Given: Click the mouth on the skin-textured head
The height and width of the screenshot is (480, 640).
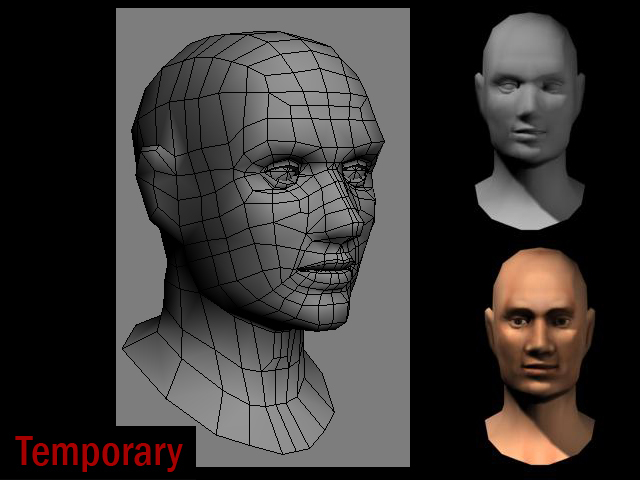Looking at the screenshot, I should (x=537, y=371).
